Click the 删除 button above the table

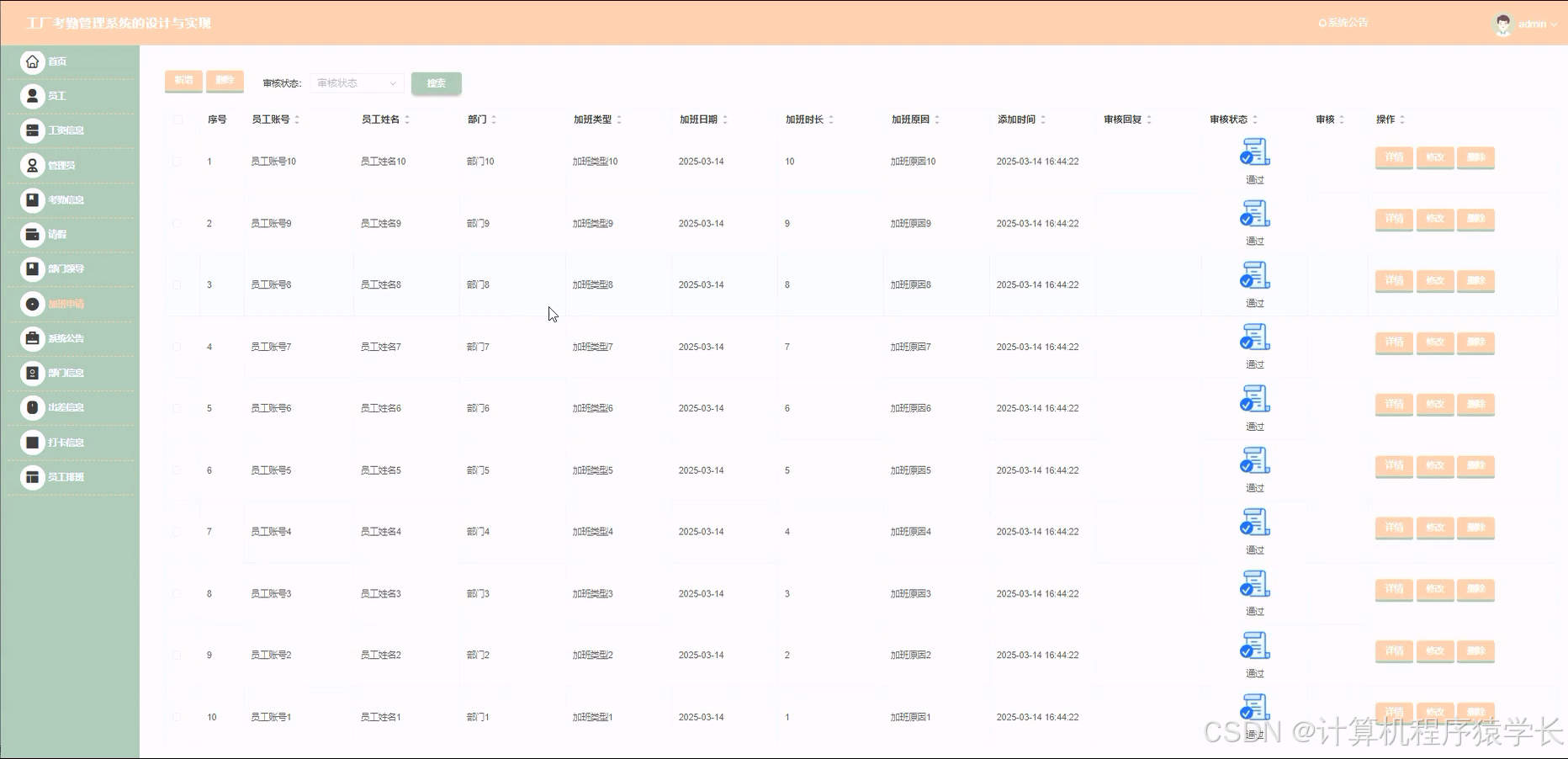(225, 81)
